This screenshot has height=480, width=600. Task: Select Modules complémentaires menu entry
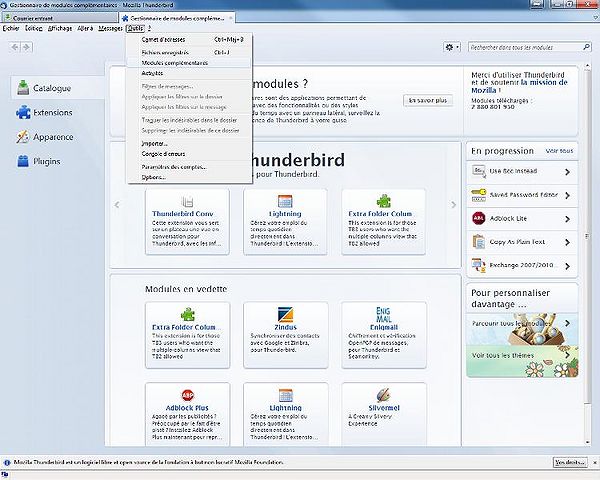pos(189,63)
